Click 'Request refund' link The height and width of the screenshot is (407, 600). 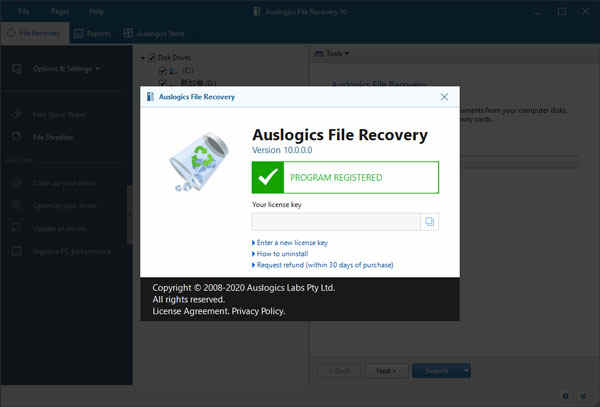325,265
